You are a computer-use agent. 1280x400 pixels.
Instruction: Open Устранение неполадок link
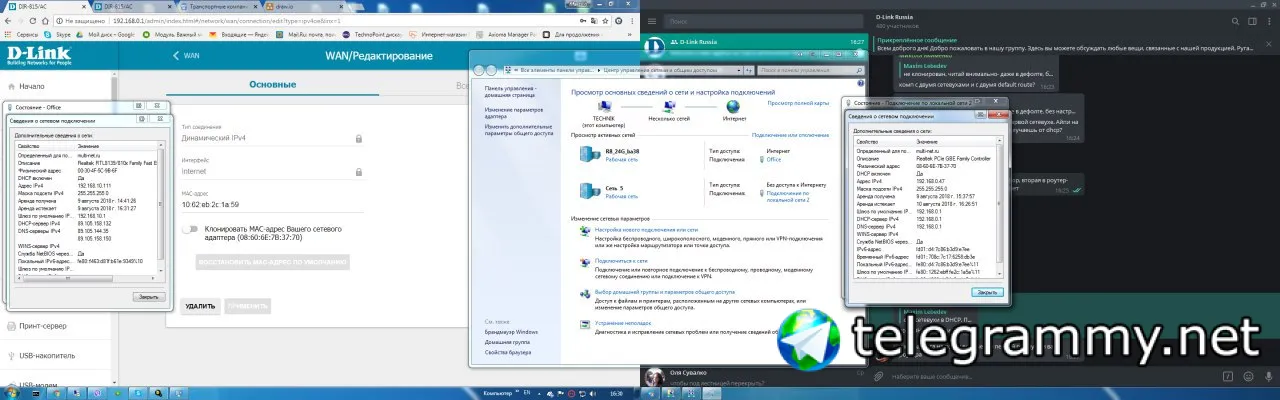(623, 323)
